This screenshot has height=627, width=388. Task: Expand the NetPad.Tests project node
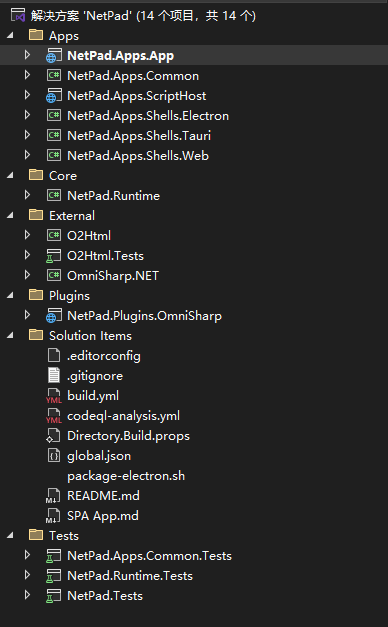27,595
